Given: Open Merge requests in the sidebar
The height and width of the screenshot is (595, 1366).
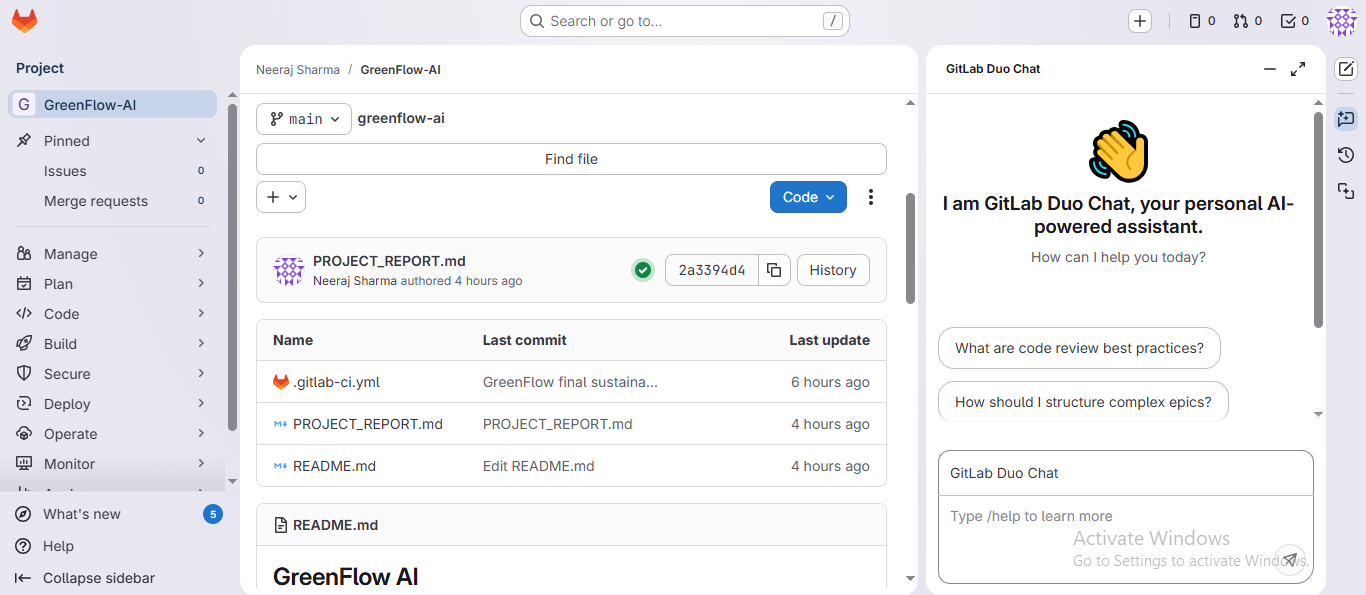Looking at the screenshot, I should tap(96, 201).
